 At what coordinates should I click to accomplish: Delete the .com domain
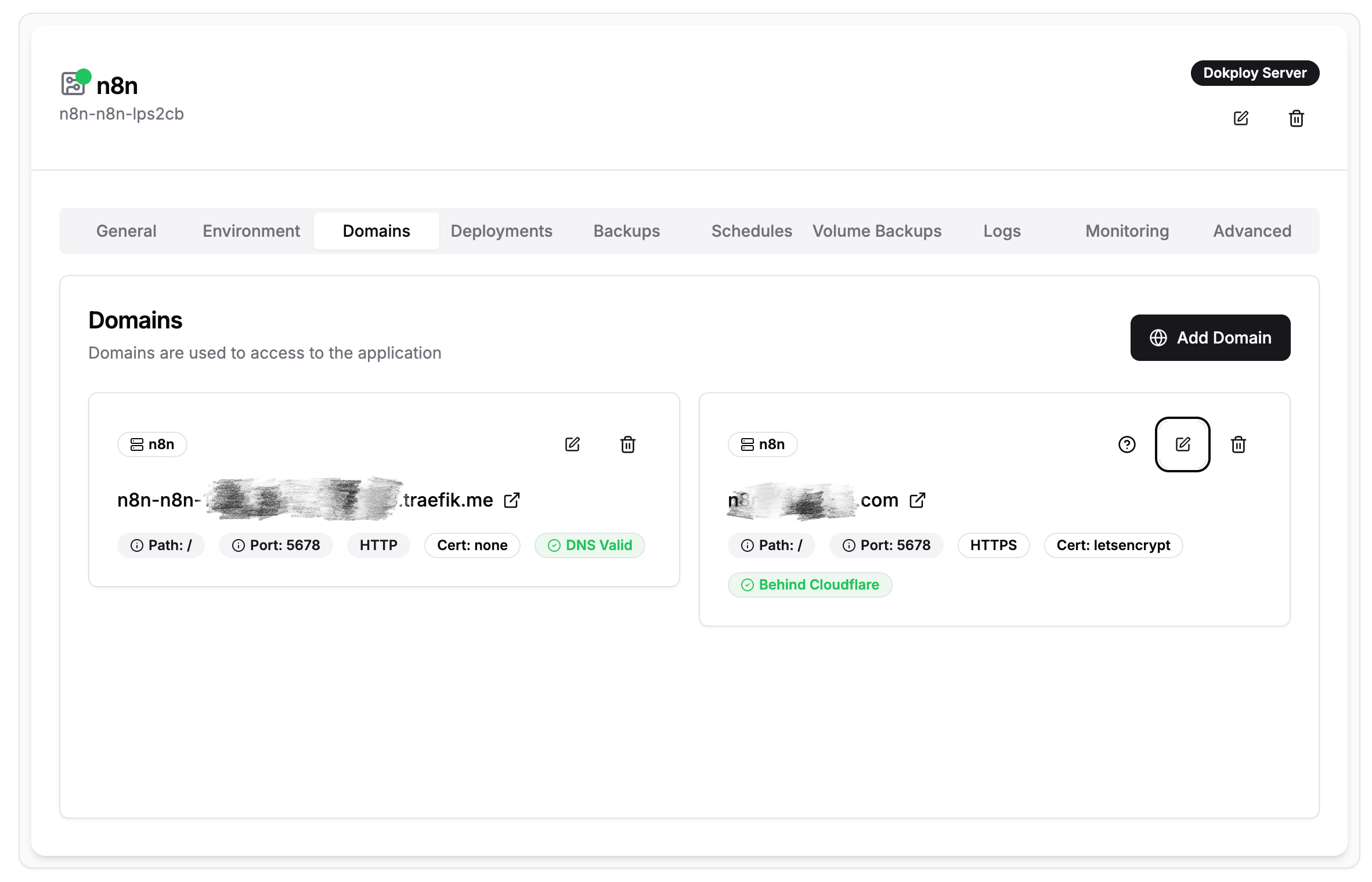pyautogui.click(x=1239, y=444)
